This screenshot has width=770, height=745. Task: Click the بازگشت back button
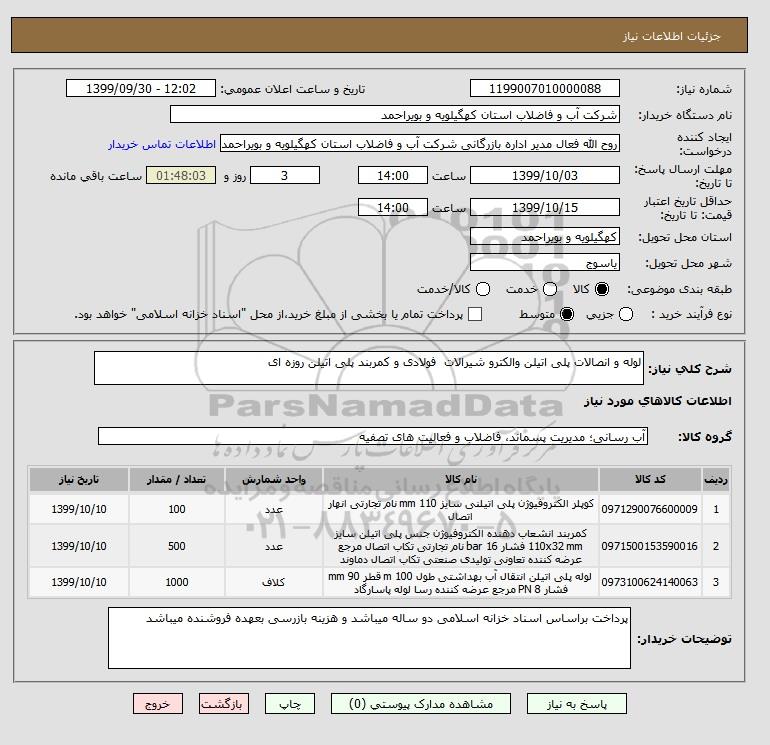[223, 704]
